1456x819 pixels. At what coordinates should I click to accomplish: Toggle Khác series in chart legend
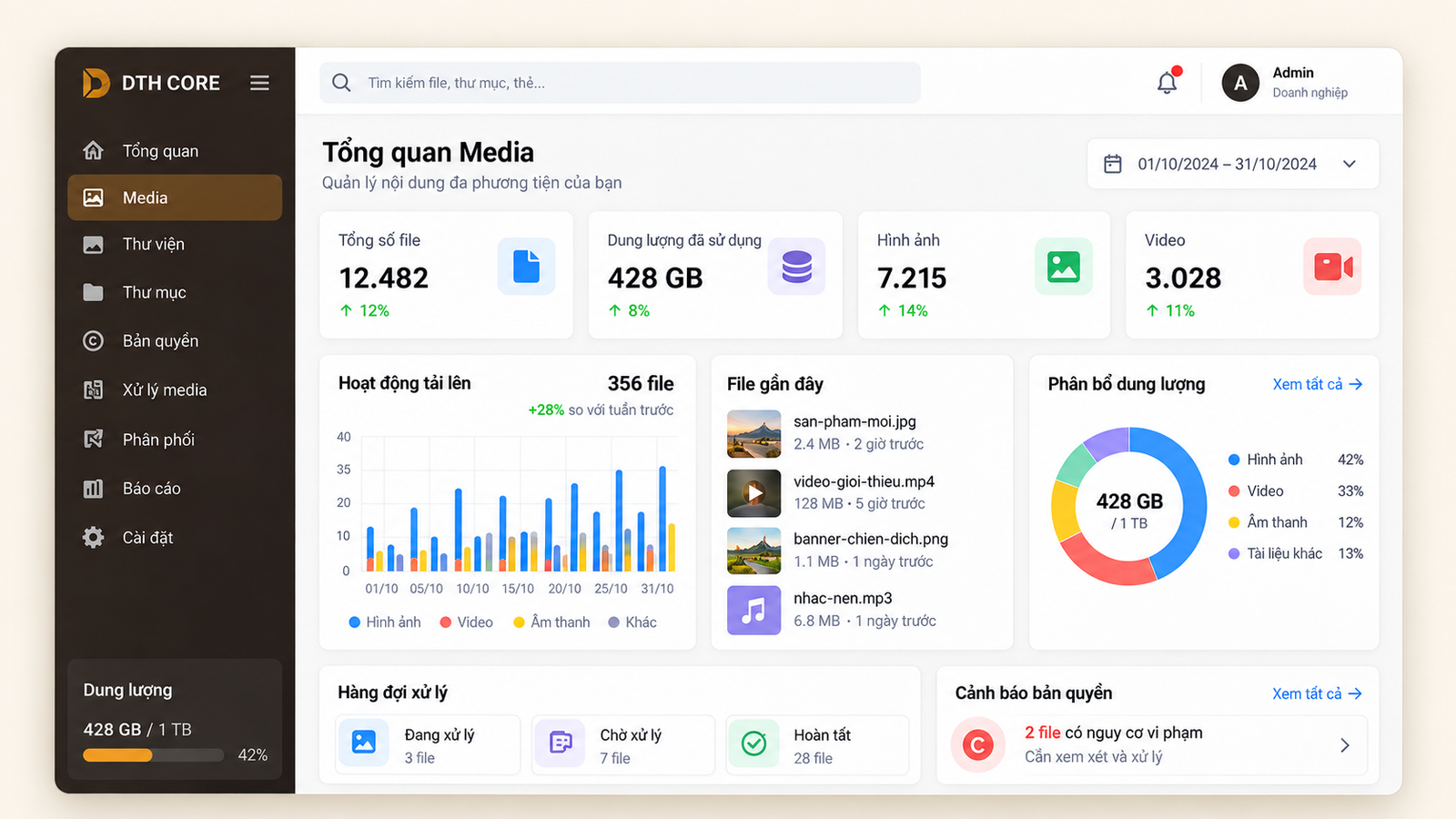point(632,622)
